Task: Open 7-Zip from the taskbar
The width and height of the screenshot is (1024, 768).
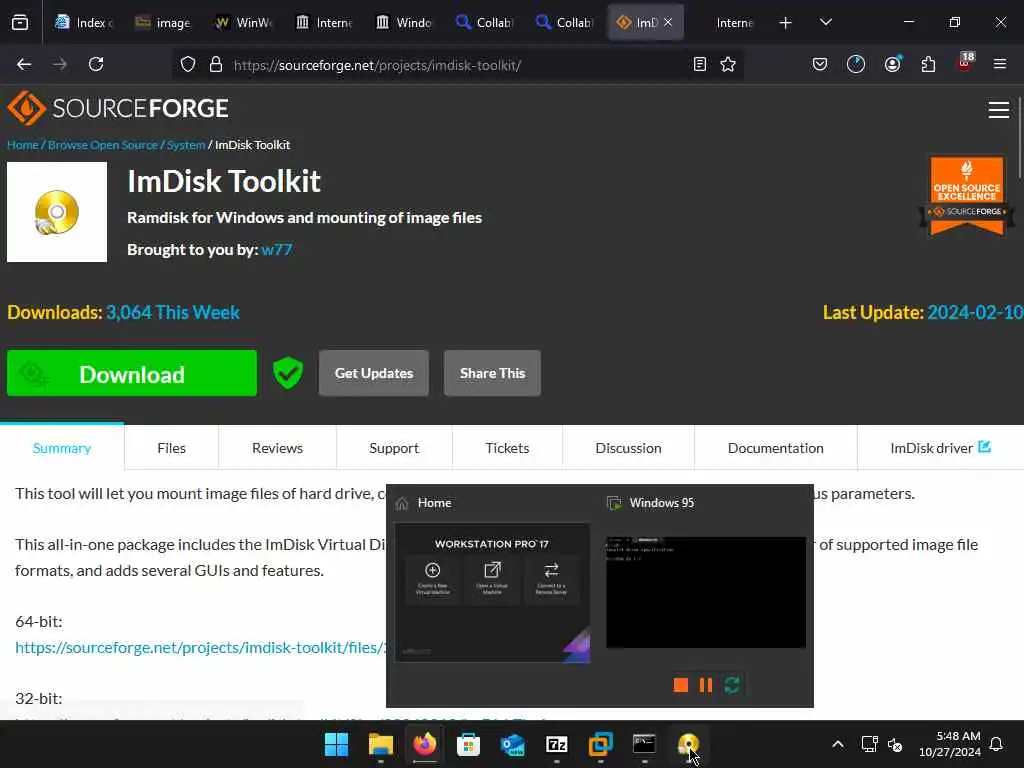Action: (x=556, y=744)
